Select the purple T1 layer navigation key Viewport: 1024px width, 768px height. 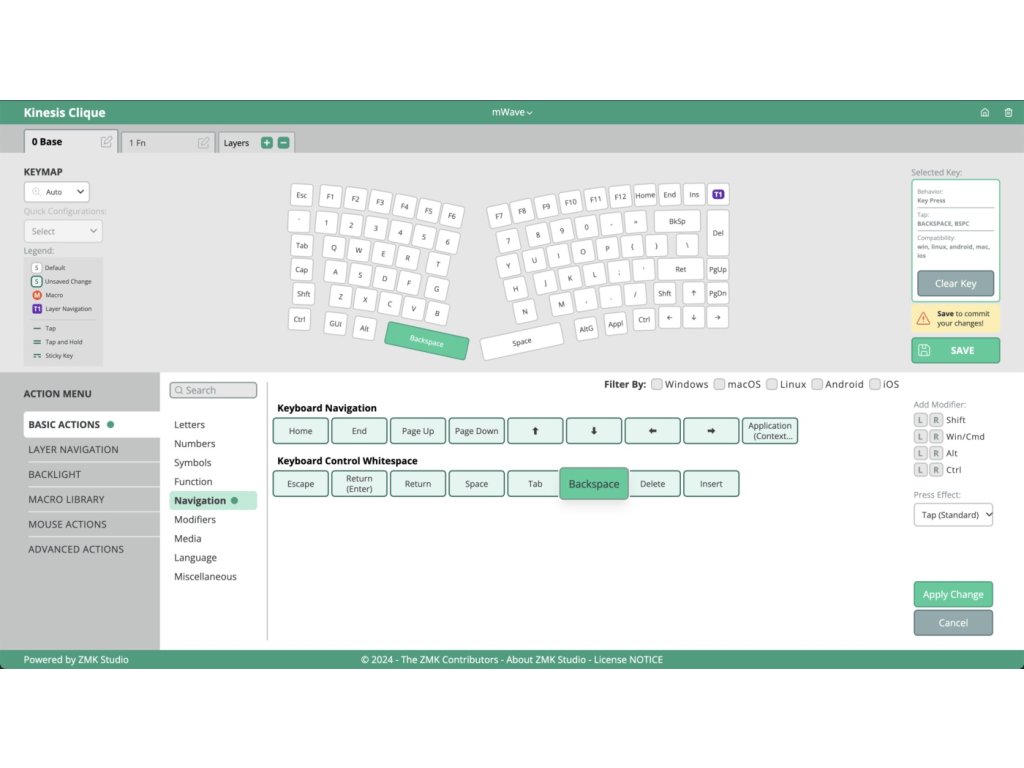(718, 194)
